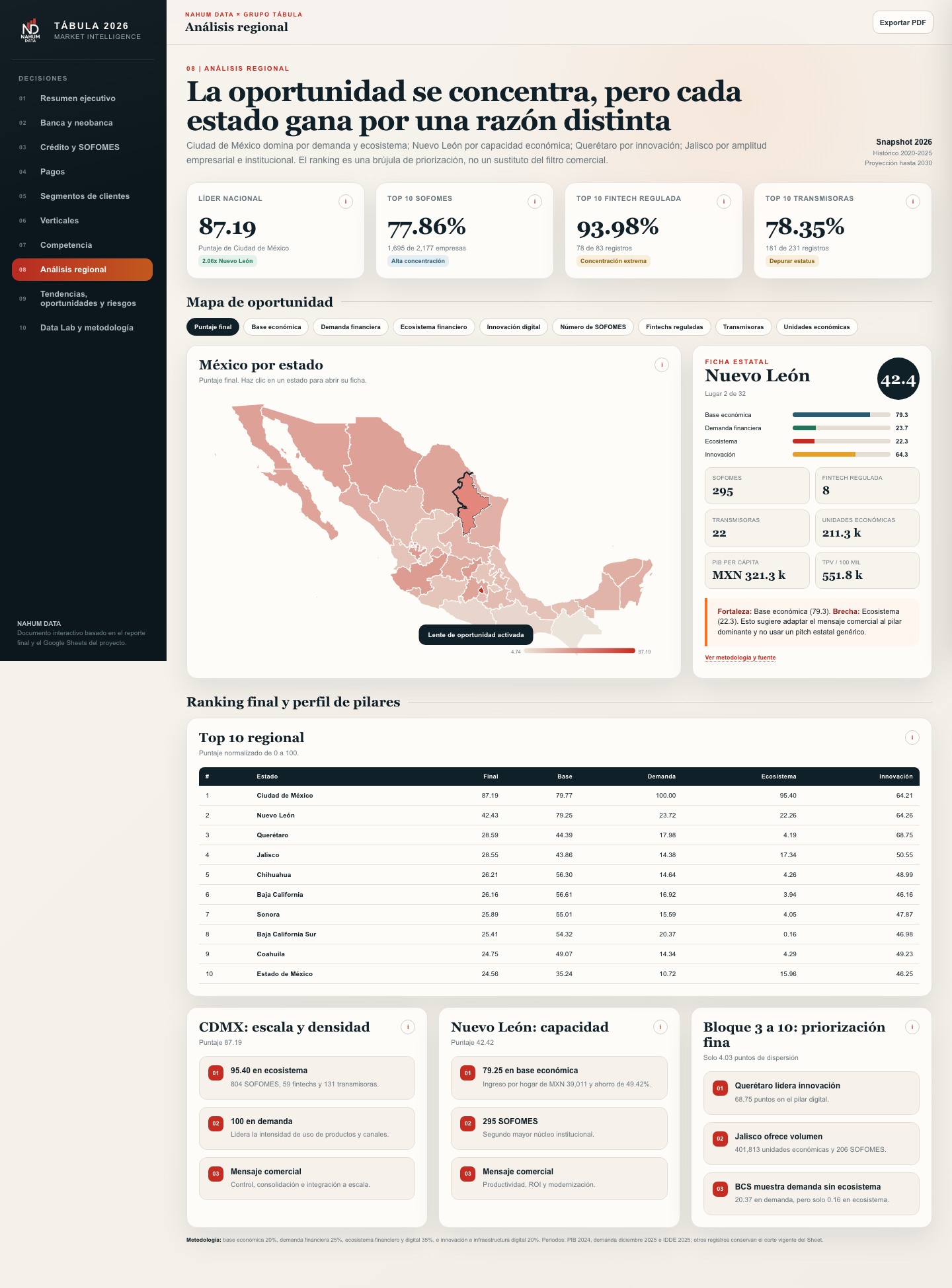The image size is (952, 1288).
Task: Open info icon for Nuevo León capacidad card
Action: [660, 1027]
